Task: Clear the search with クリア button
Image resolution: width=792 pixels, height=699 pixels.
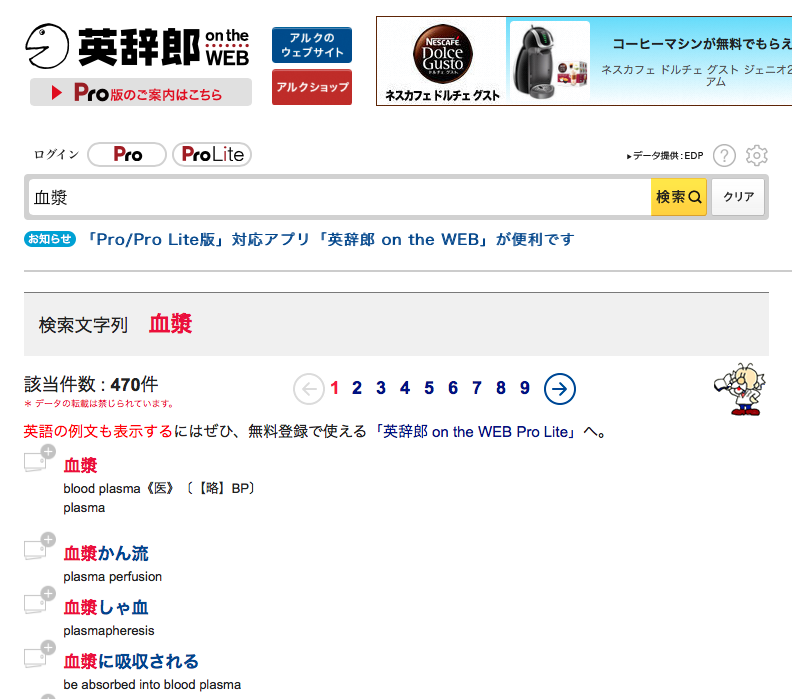Action: [x=738, y=197]
